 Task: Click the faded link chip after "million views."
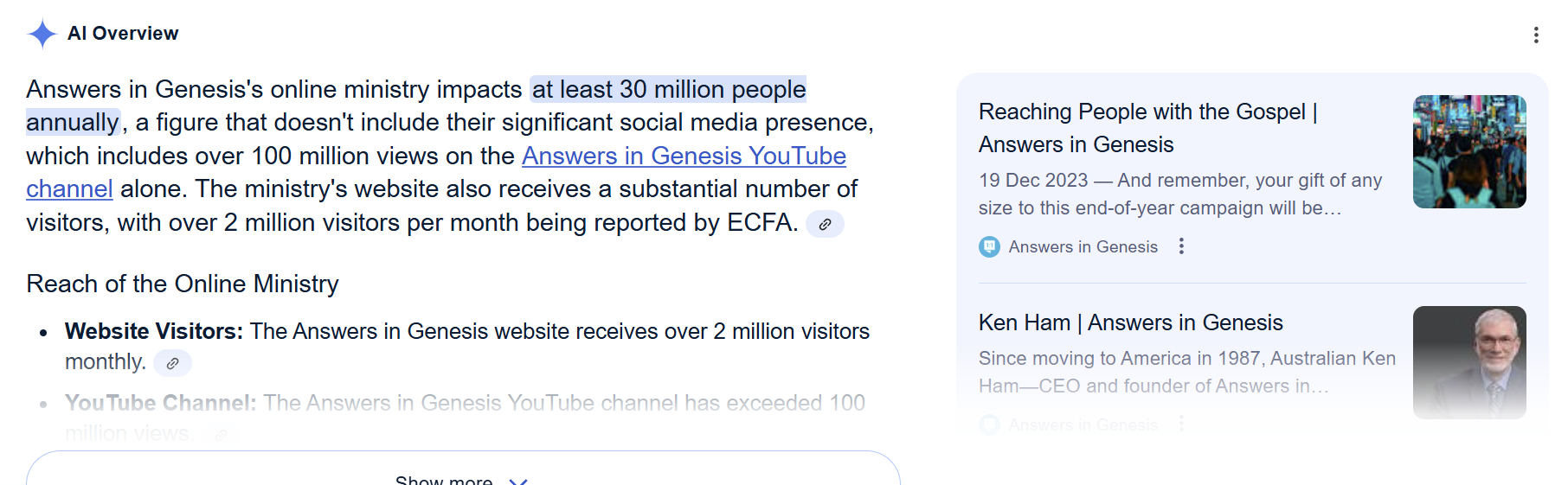point(222,434)
